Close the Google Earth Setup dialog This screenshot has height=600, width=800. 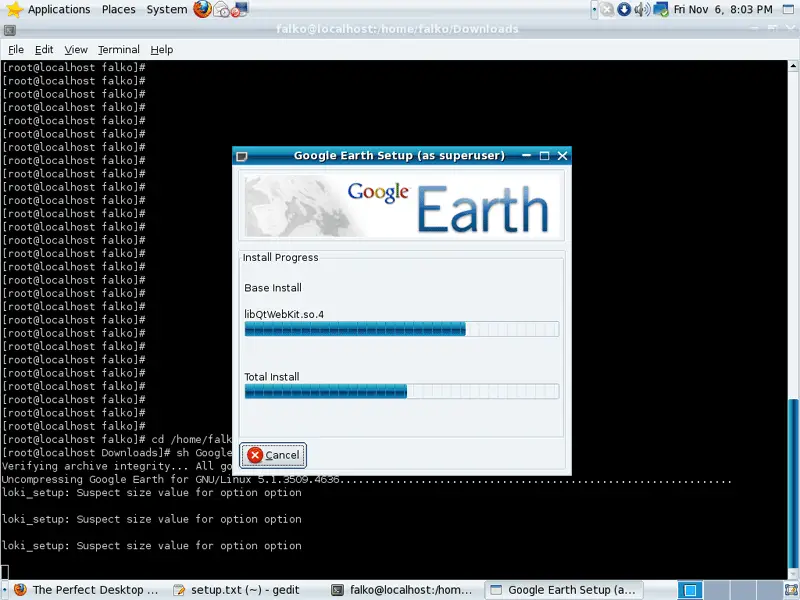coord(562,156)
